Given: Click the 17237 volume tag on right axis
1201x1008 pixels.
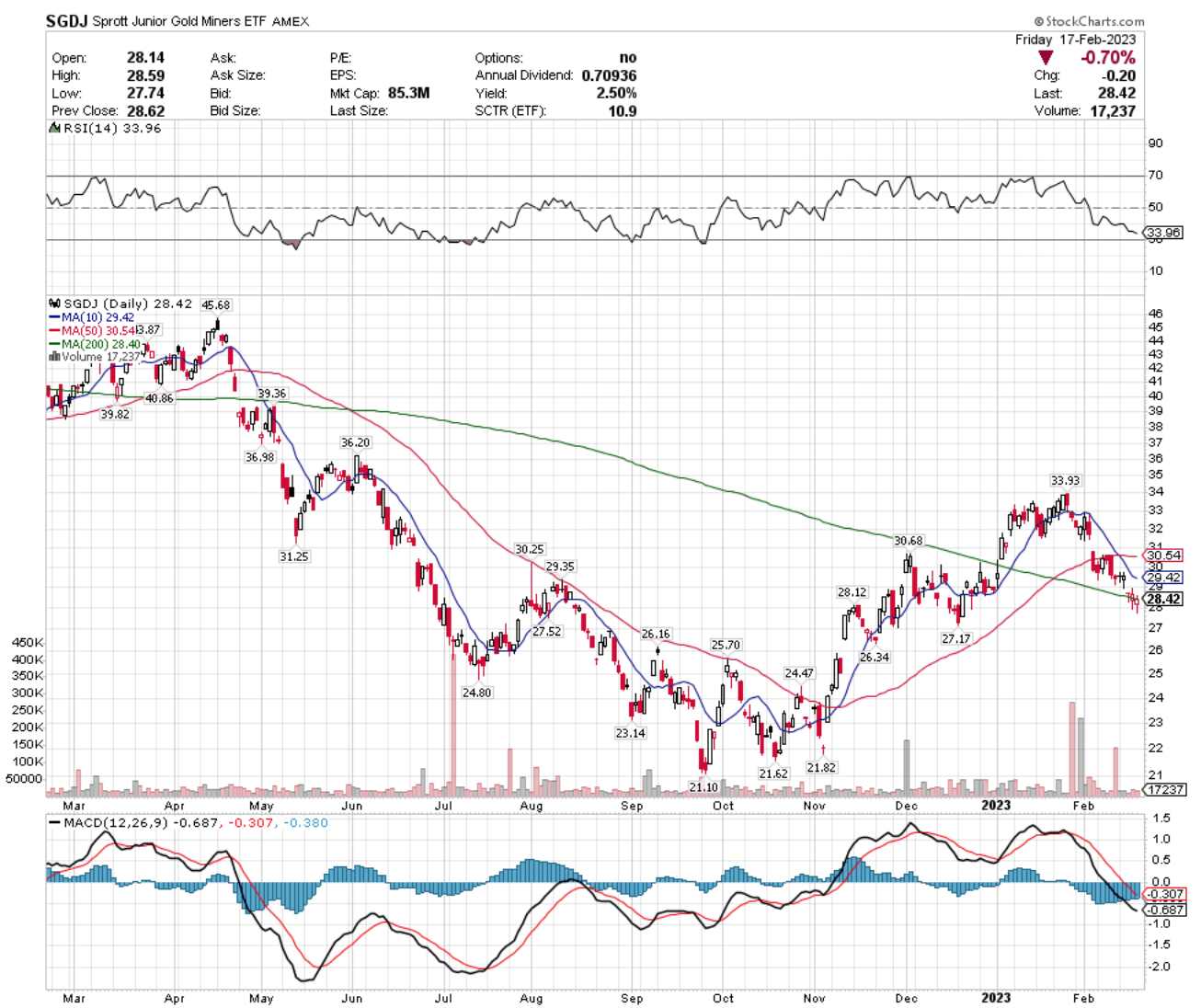Looking at the screenshot, I should [x=1165, y=789].
